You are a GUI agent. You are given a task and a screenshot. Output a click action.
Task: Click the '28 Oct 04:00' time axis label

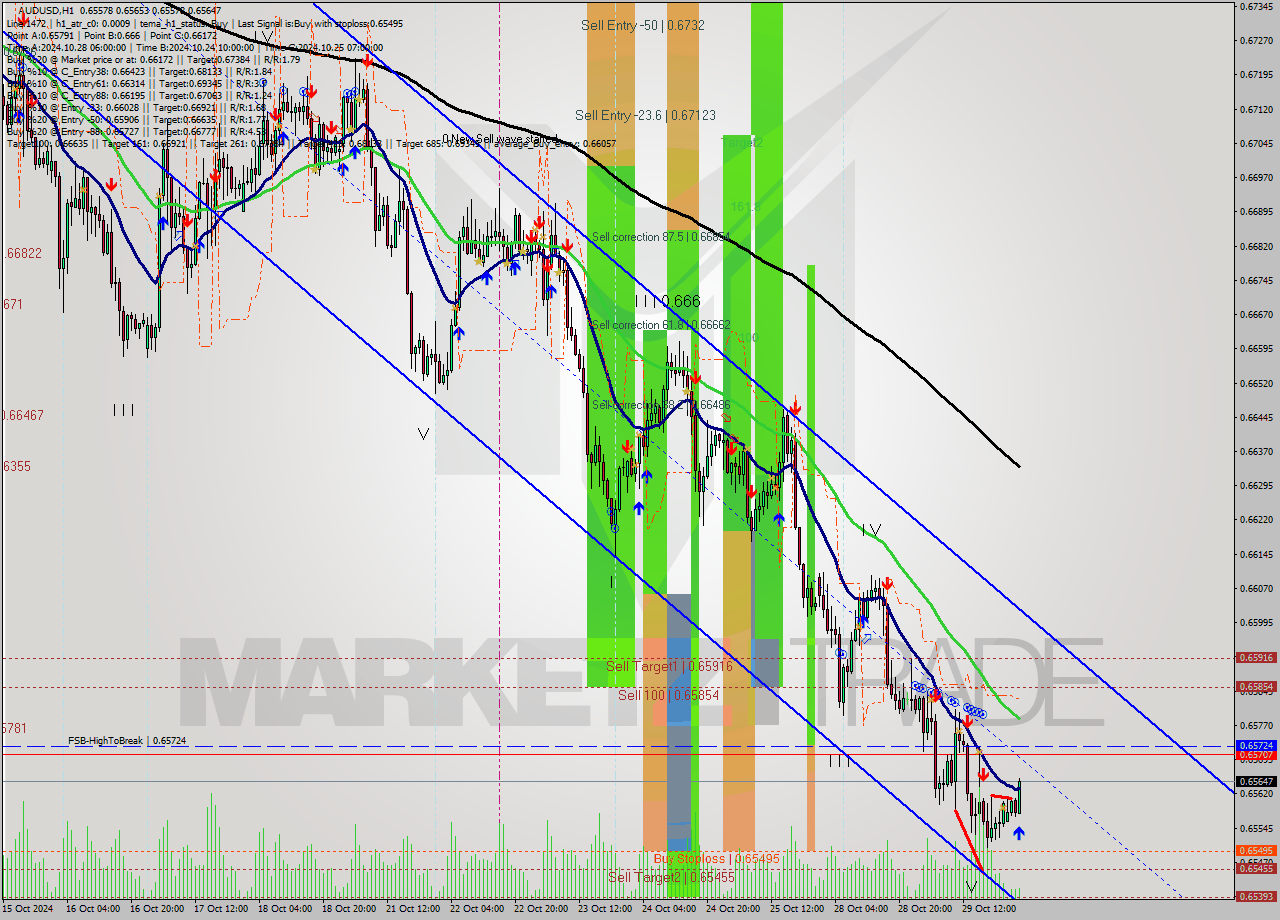point(861,909)
